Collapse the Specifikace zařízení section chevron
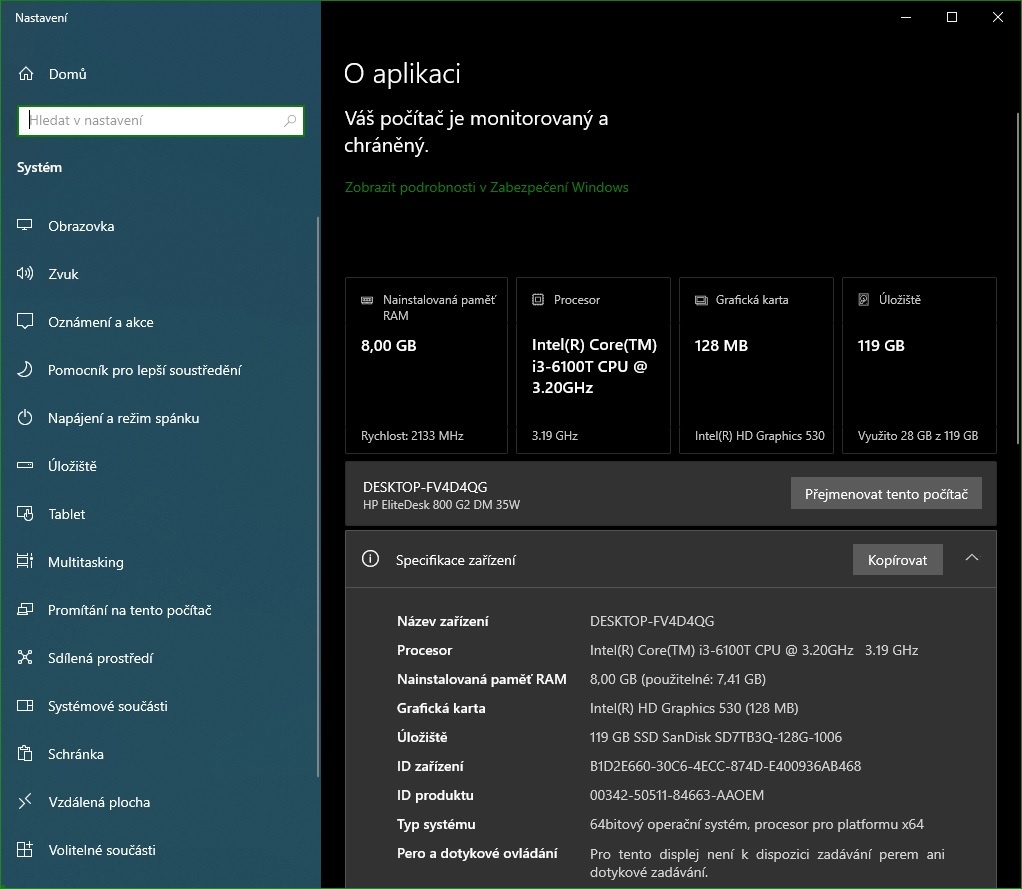1022x889 pixels. pos(971,559)
